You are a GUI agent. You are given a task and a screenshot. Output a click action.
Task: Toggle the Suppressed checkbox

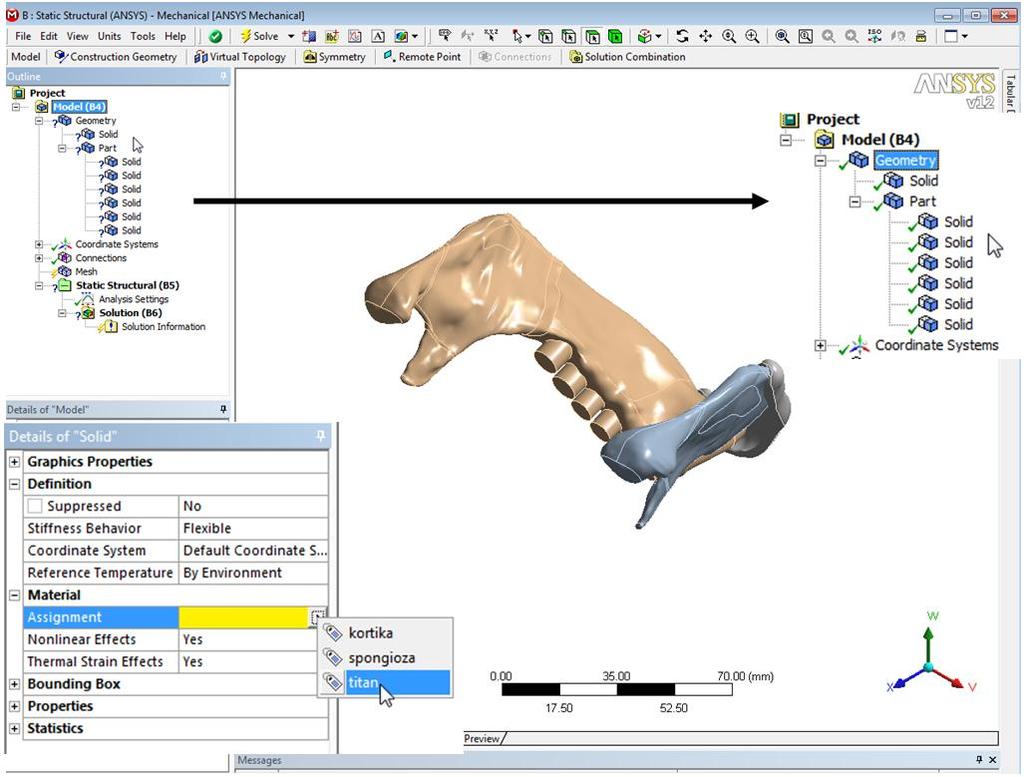(35, 506)
